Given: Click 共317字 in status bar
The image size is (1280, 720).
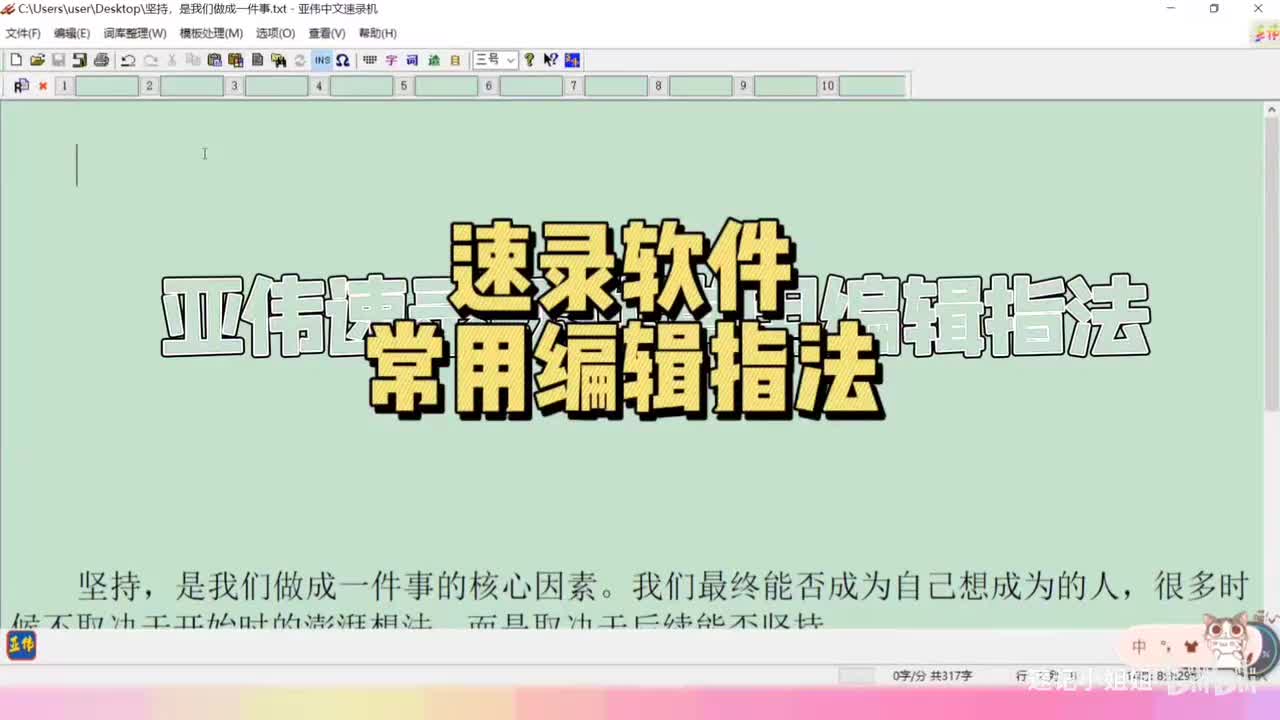Looking at the screenshot, I should tap(951, 676).
